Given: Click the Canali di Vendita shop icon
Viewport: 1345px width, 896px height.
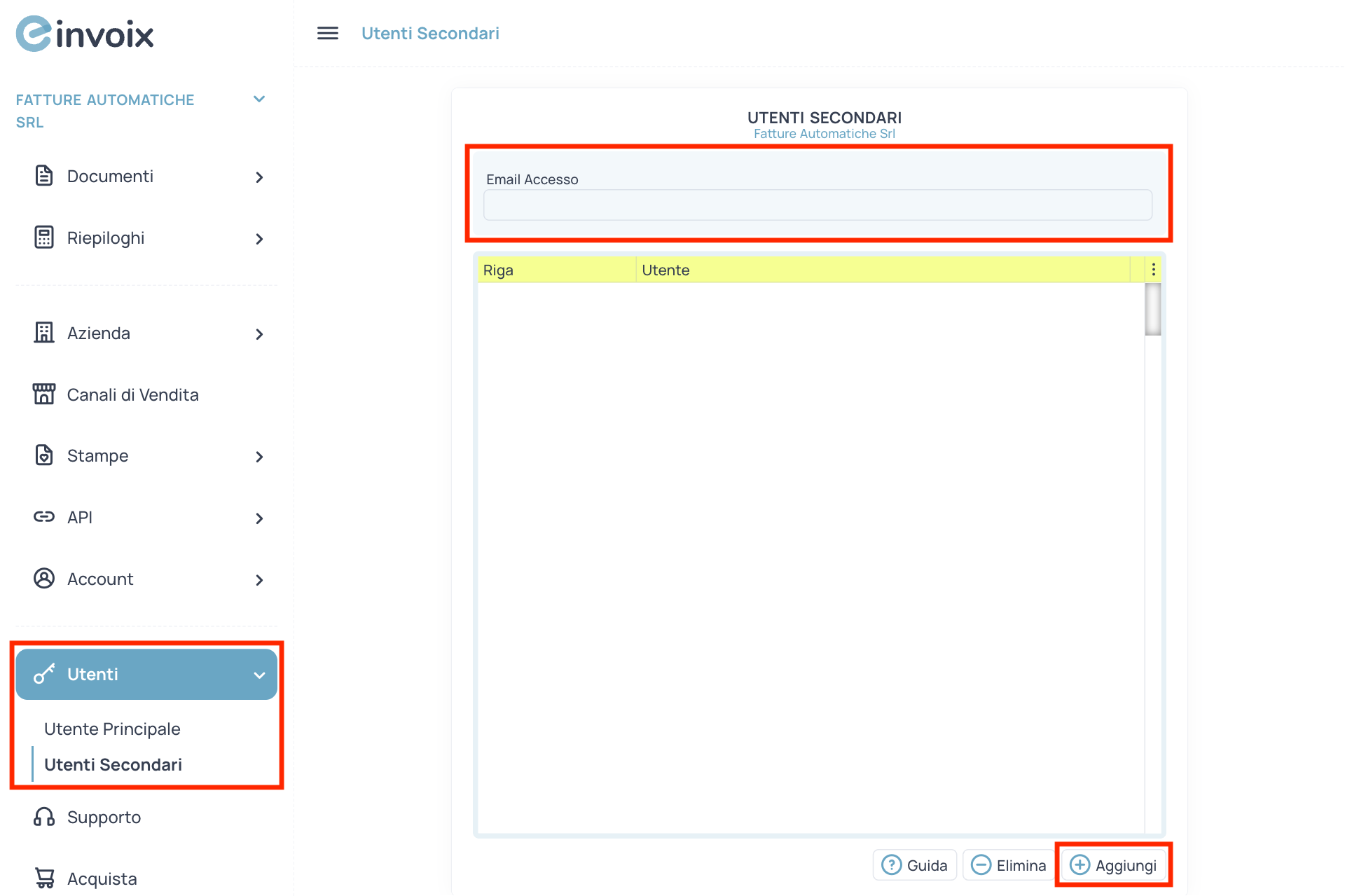Looking at the screenshot, I should coord(44,394).
